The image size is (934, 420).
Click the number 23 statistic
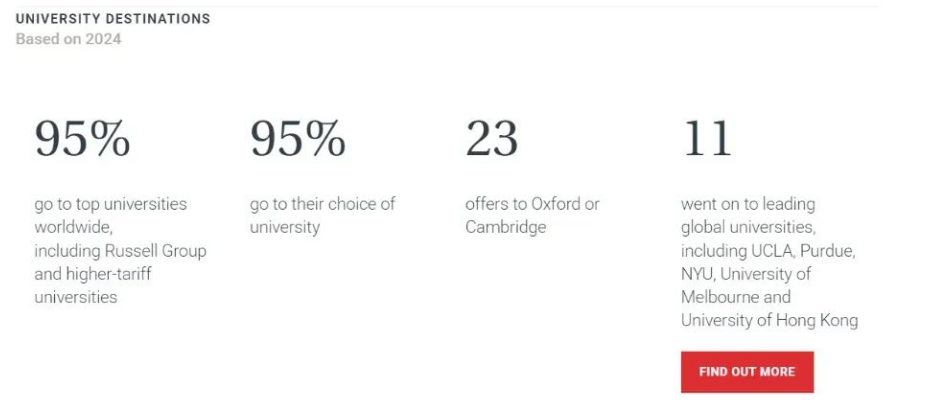(x=491, y=139)
